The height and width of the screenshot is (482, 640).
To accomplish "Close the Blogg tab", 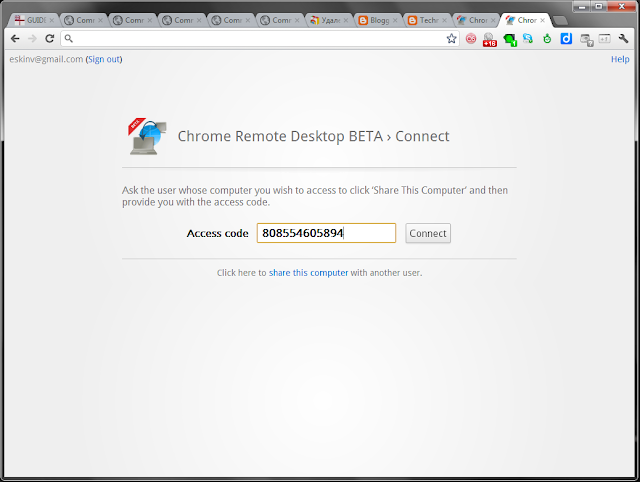I will (x=395, y=20).
